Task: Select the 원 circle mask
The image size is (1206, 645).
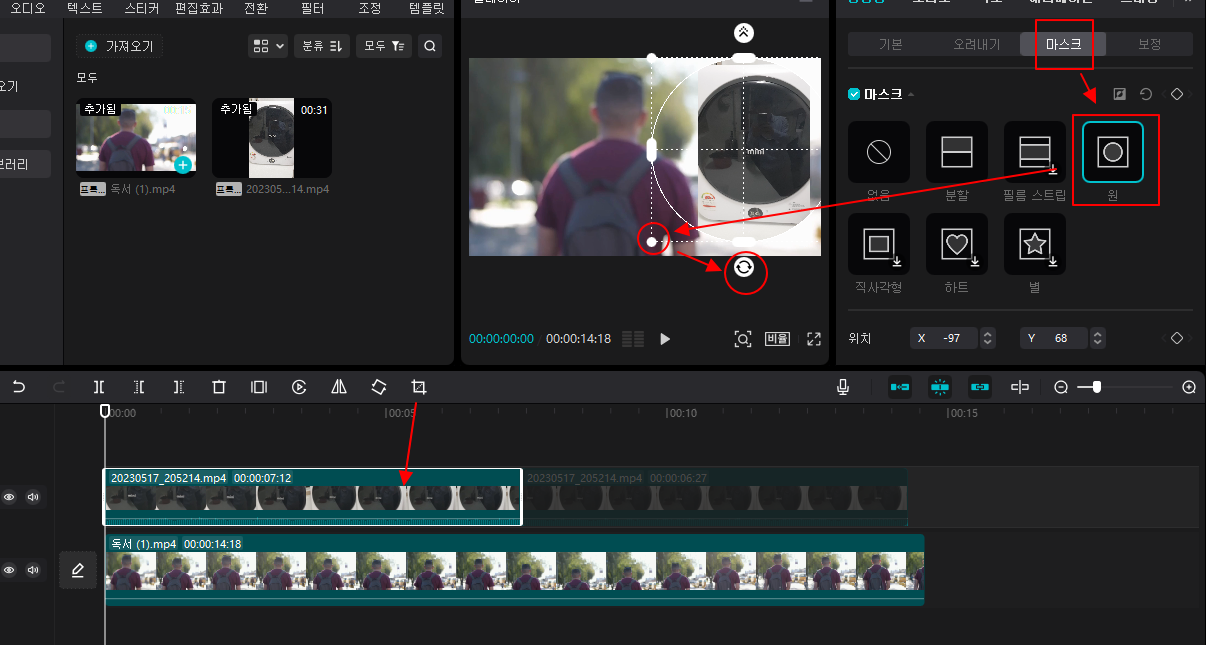Action: coord(1113,153)
